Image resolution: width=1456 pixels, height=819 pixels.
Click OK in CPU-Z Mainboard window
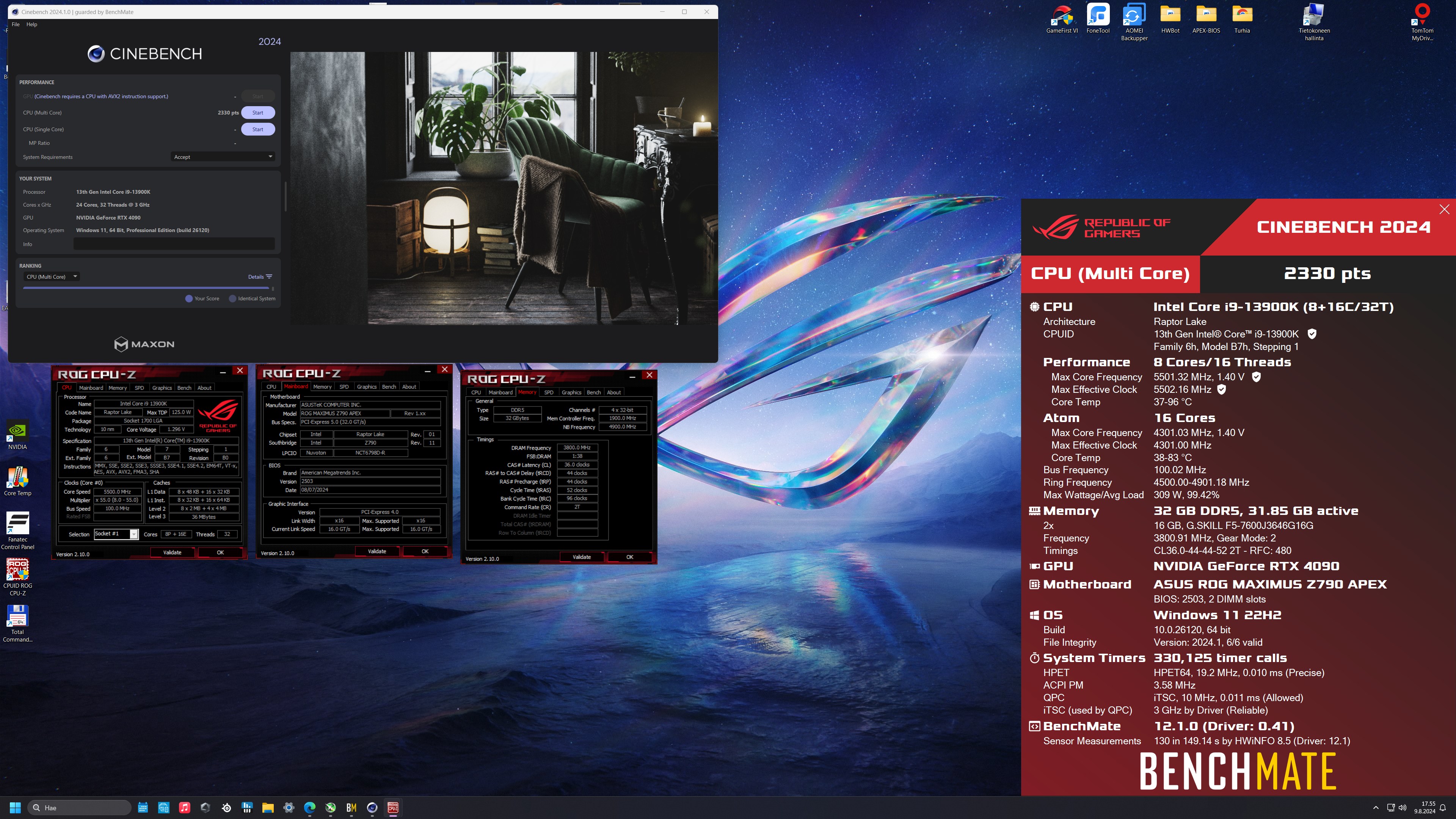click(425, 551)
